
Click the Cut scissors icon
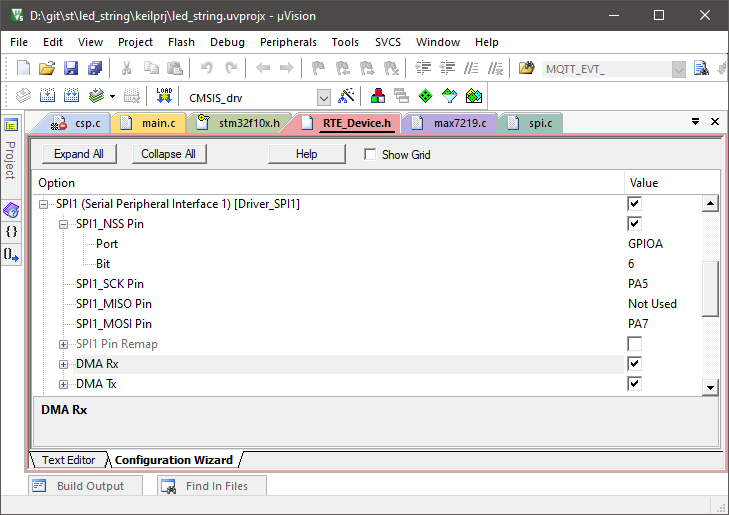pos(126,68)
